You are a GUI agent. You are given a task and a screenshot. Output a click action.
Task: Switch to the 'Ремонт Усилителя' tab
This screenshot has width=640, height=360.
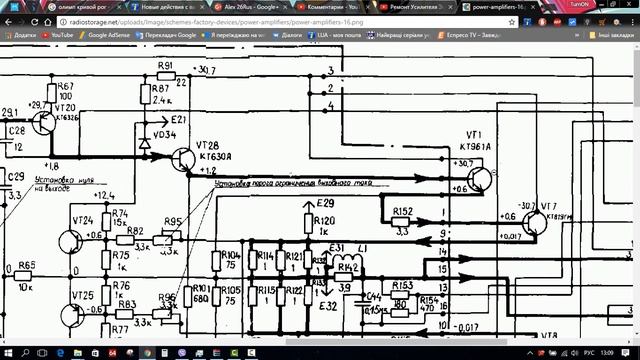416,7
